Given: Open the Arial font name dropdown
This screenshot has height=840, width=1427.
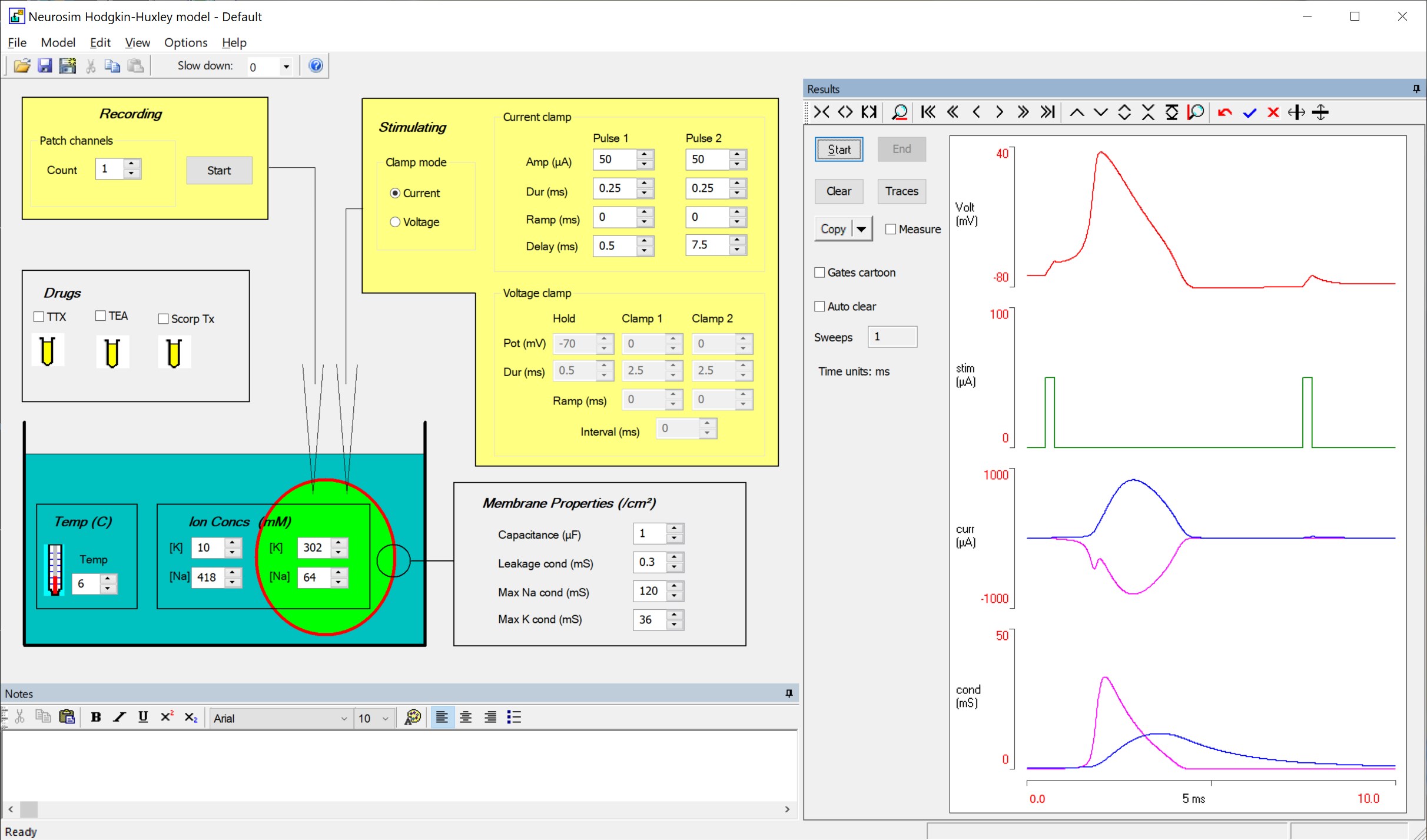Looking at the screenshot, I should pyautogui.click(x=344, y=718).
